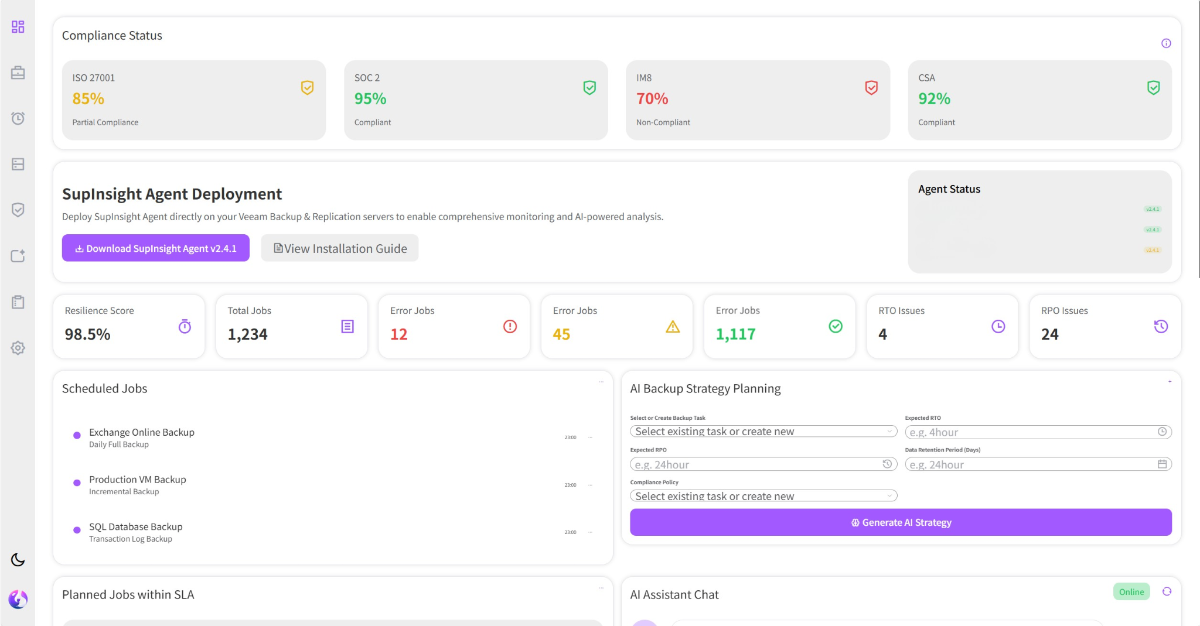Select the compliance shield icon in the sidebar

pyautogui.click(x=17, y=209)
